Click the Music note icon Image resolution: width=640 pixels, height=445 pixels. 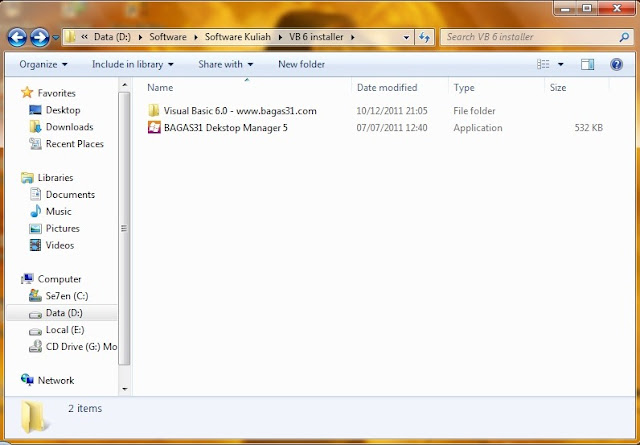tap(36, 211)
